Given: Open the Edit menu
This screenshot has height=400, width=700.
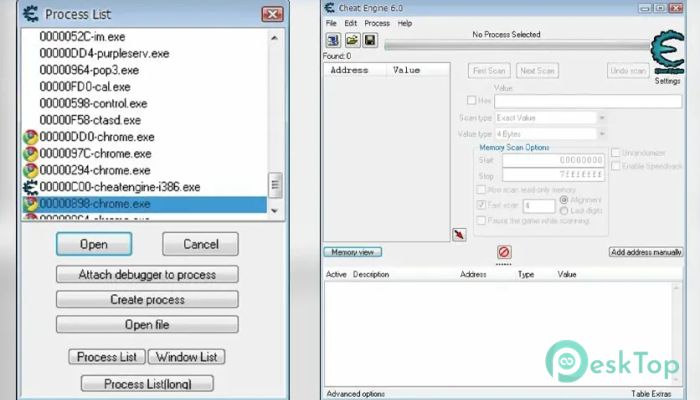Looking at the screenshot, I should click(350, 23).
